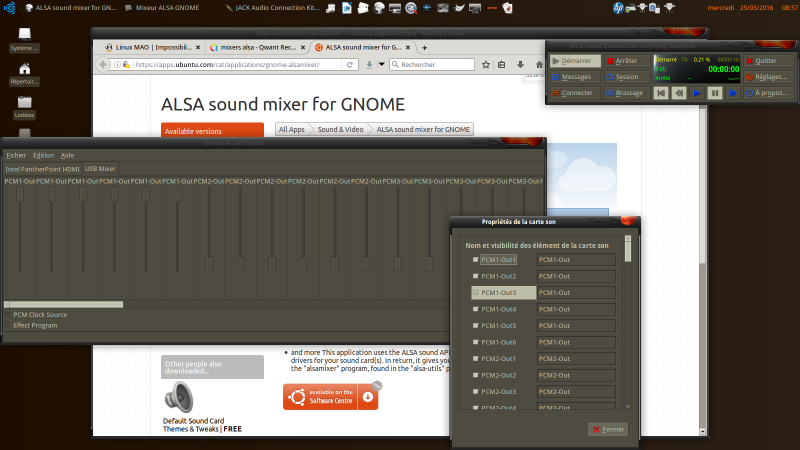Pause the JACK transport

(715, 93)
